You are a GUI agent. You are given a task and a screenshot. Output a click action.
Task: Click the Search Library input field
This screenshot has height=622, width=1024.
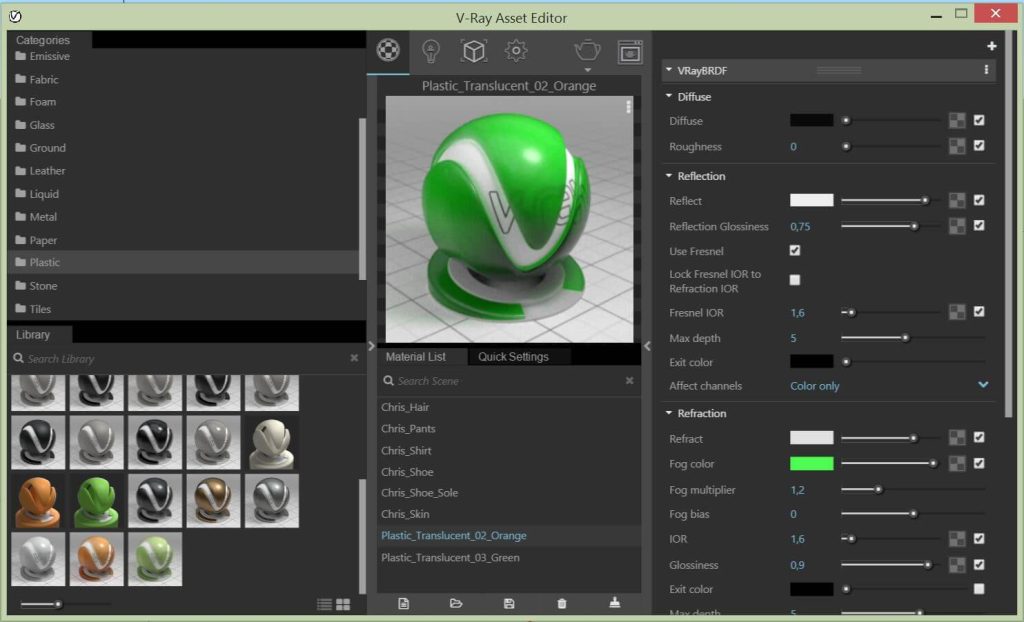point(186,359)
